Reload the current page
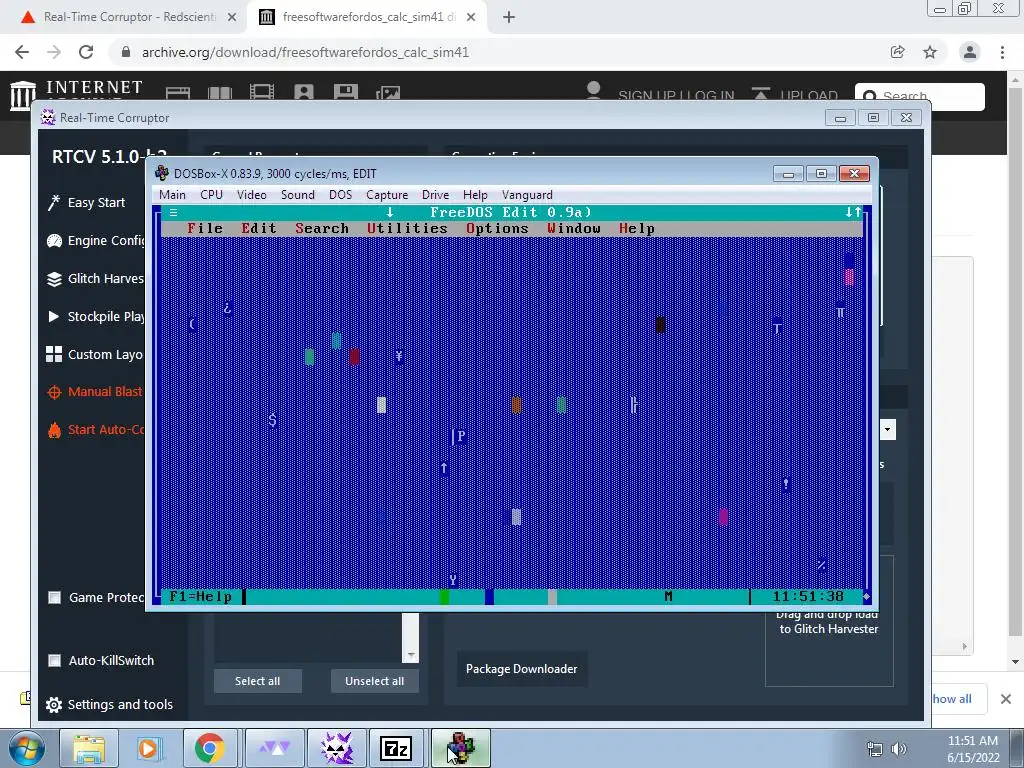The height and width of the screenshot is (768, 1024). point(86,52)
